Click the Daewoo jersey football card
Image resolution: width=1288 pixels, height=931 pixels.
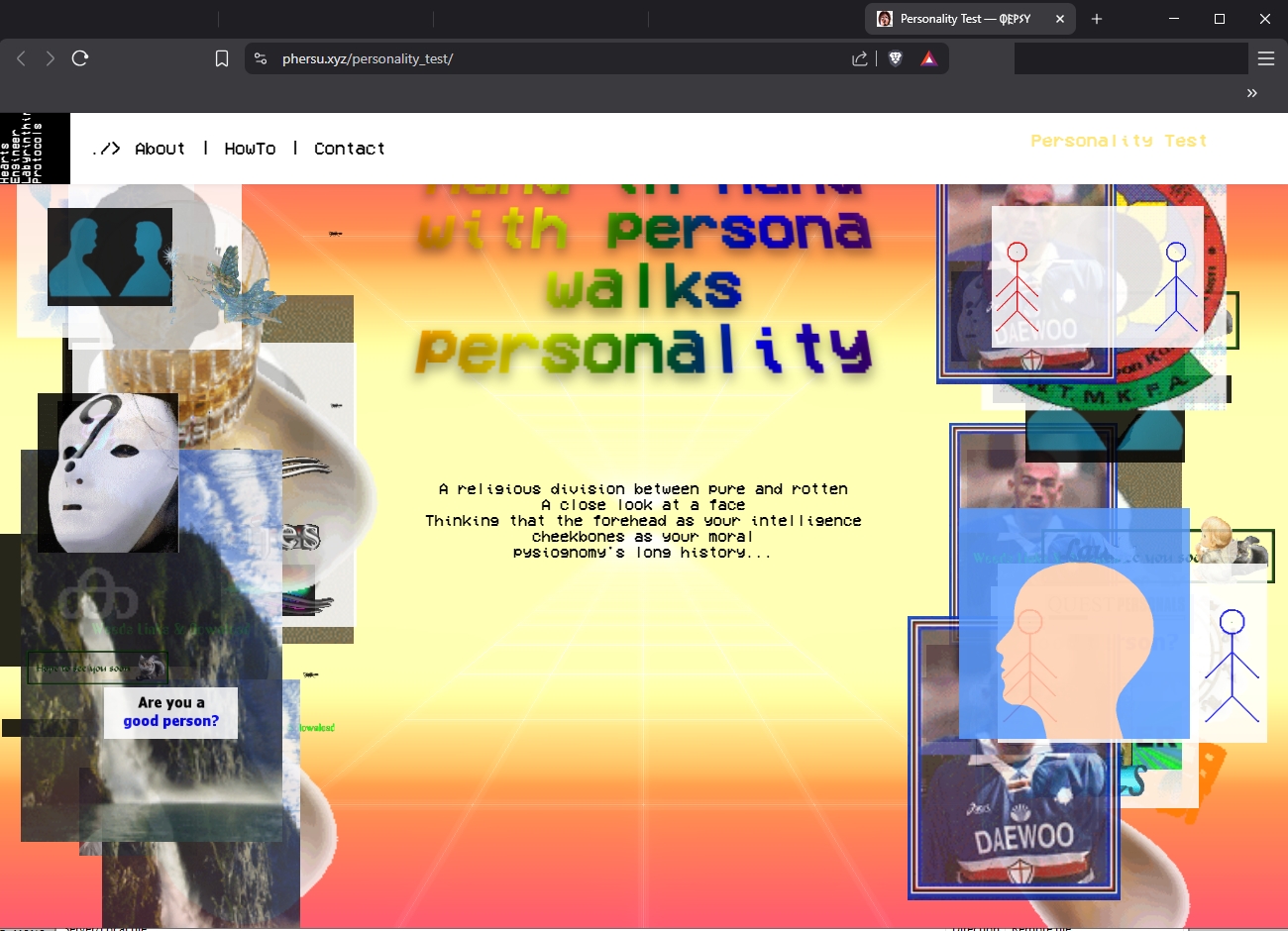(x=1014, y=758)
